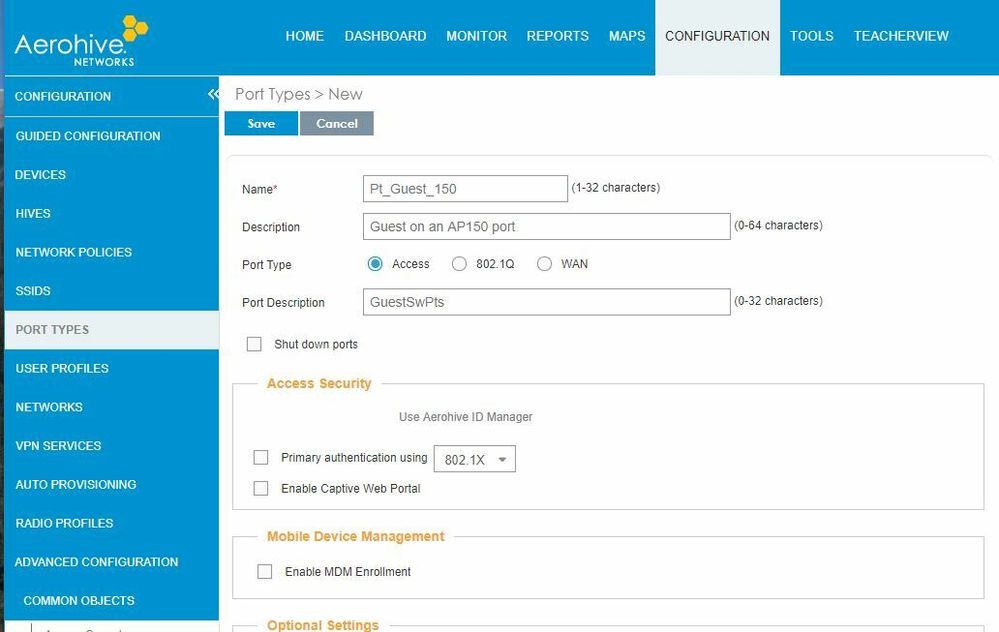Image resolution: width=999 pixels, height=632 pixels.
Task: Click the Access Security section heading
Action: [319, 384]
